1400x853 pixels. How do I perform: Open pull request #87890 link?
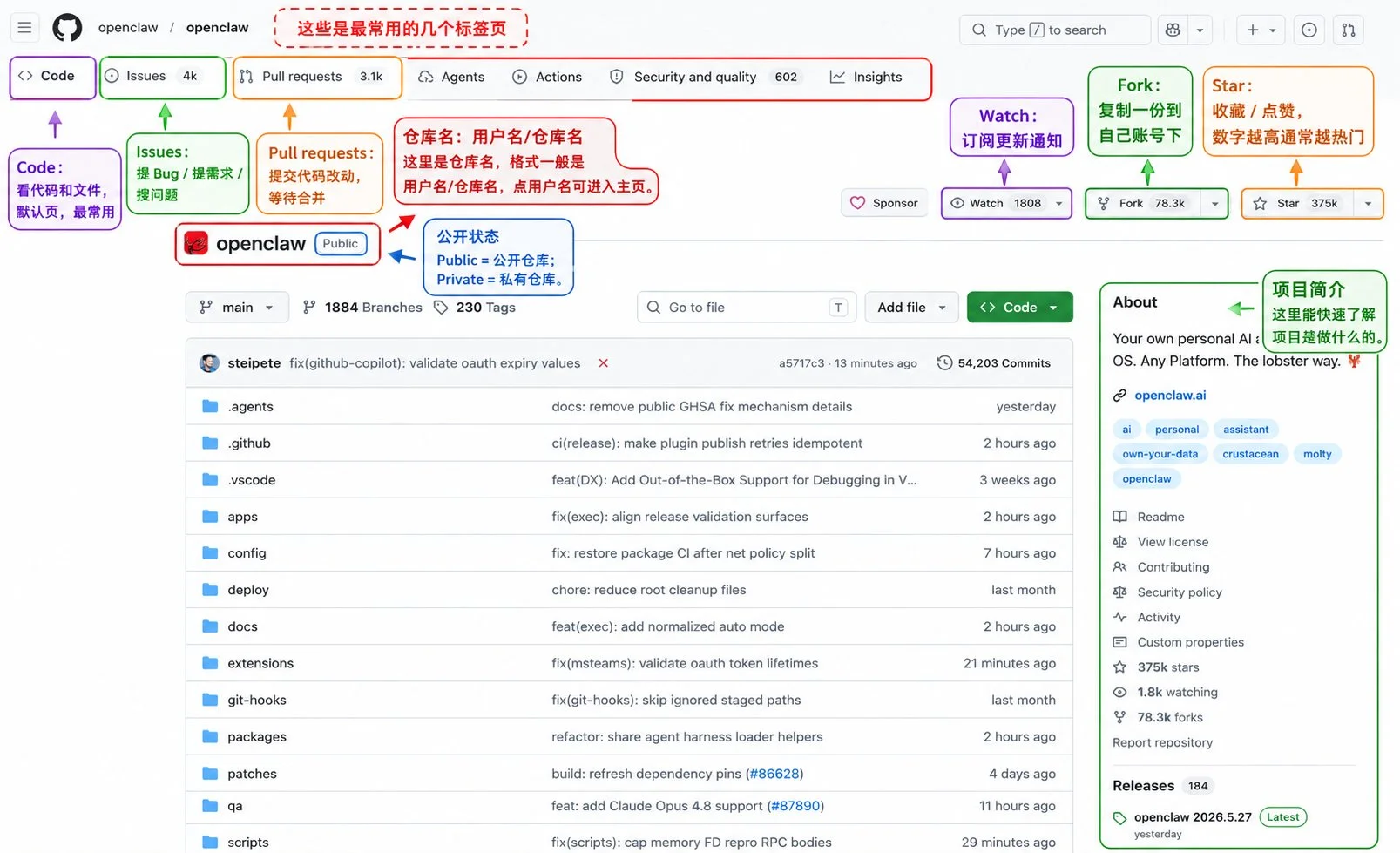[795, 806]
